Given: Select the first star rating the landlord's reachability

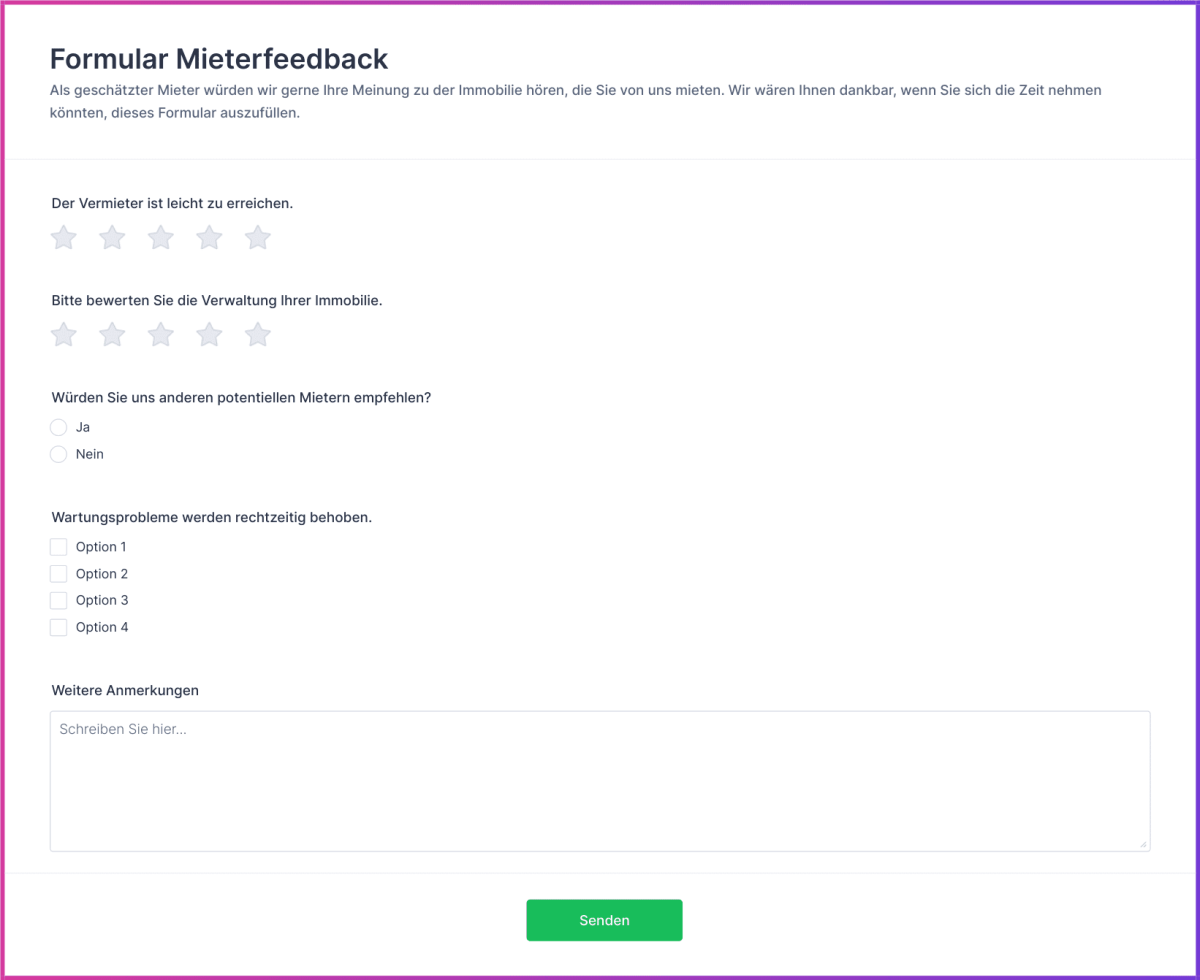Looking at the screenshot, I should tap(63, 238).
